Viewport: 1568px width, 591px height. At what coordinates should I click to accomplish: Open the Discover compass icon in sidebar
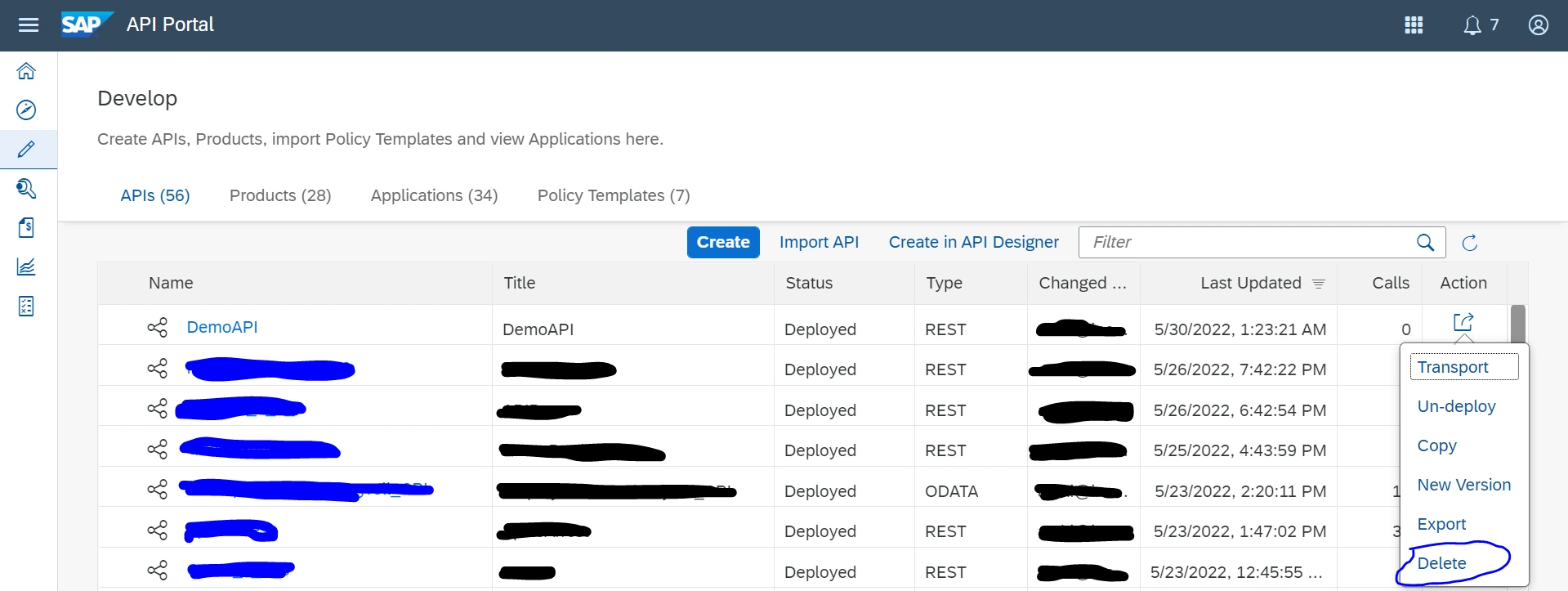click(26, 110)
